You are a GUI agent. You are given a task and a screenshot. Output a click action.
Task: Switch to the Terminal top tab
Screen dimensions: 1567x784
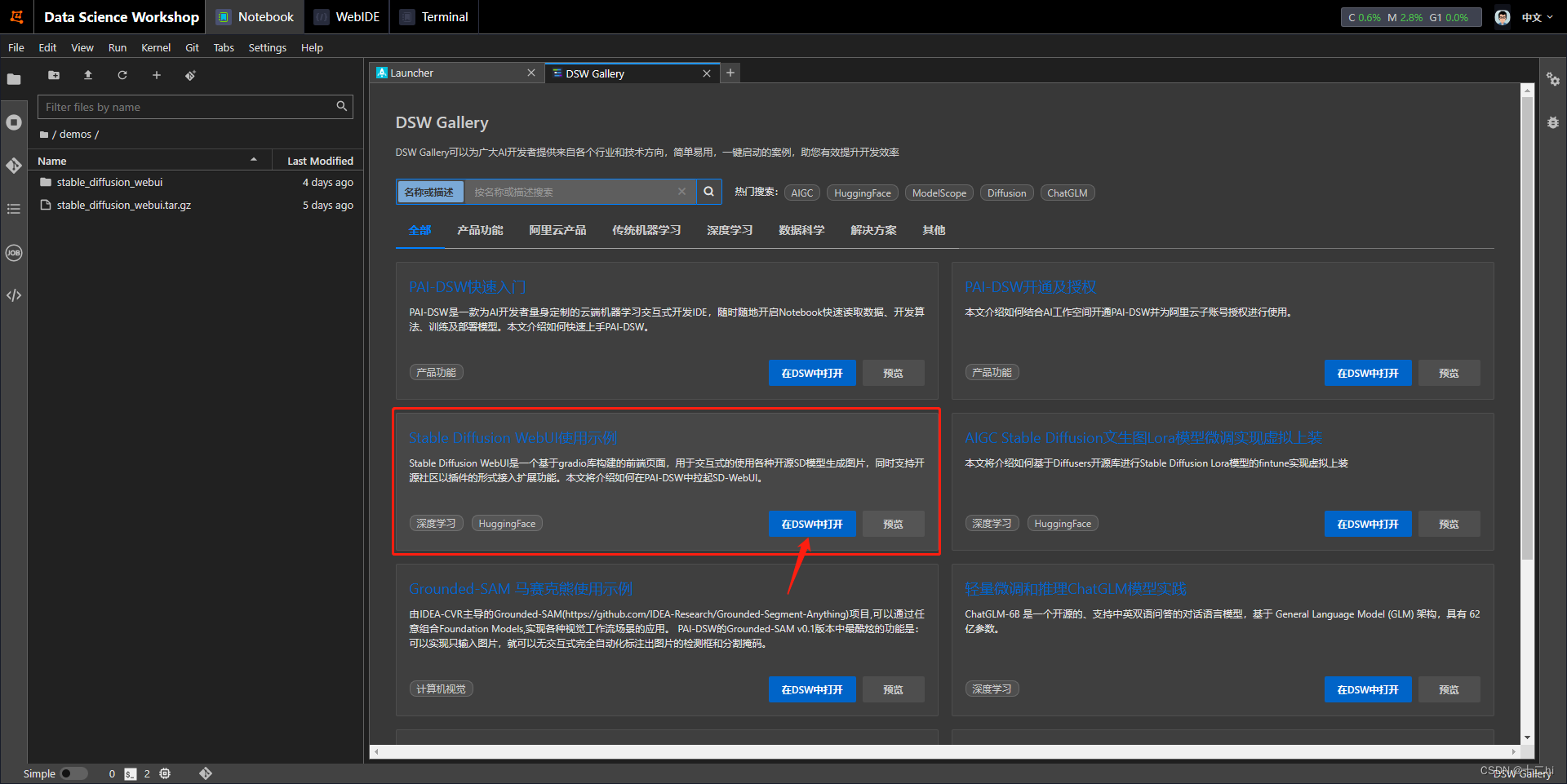click(x=434, y=17)
